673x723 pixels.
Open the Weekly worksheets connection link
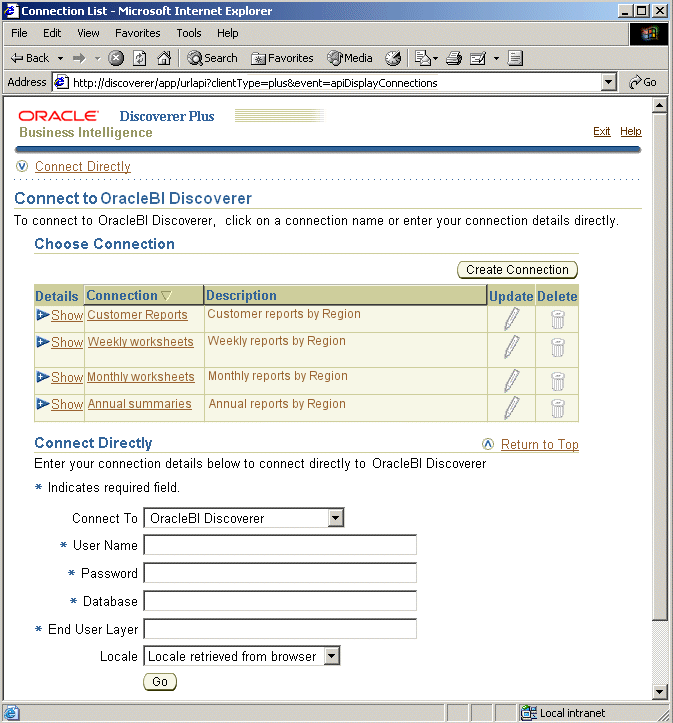click(141, 342)
